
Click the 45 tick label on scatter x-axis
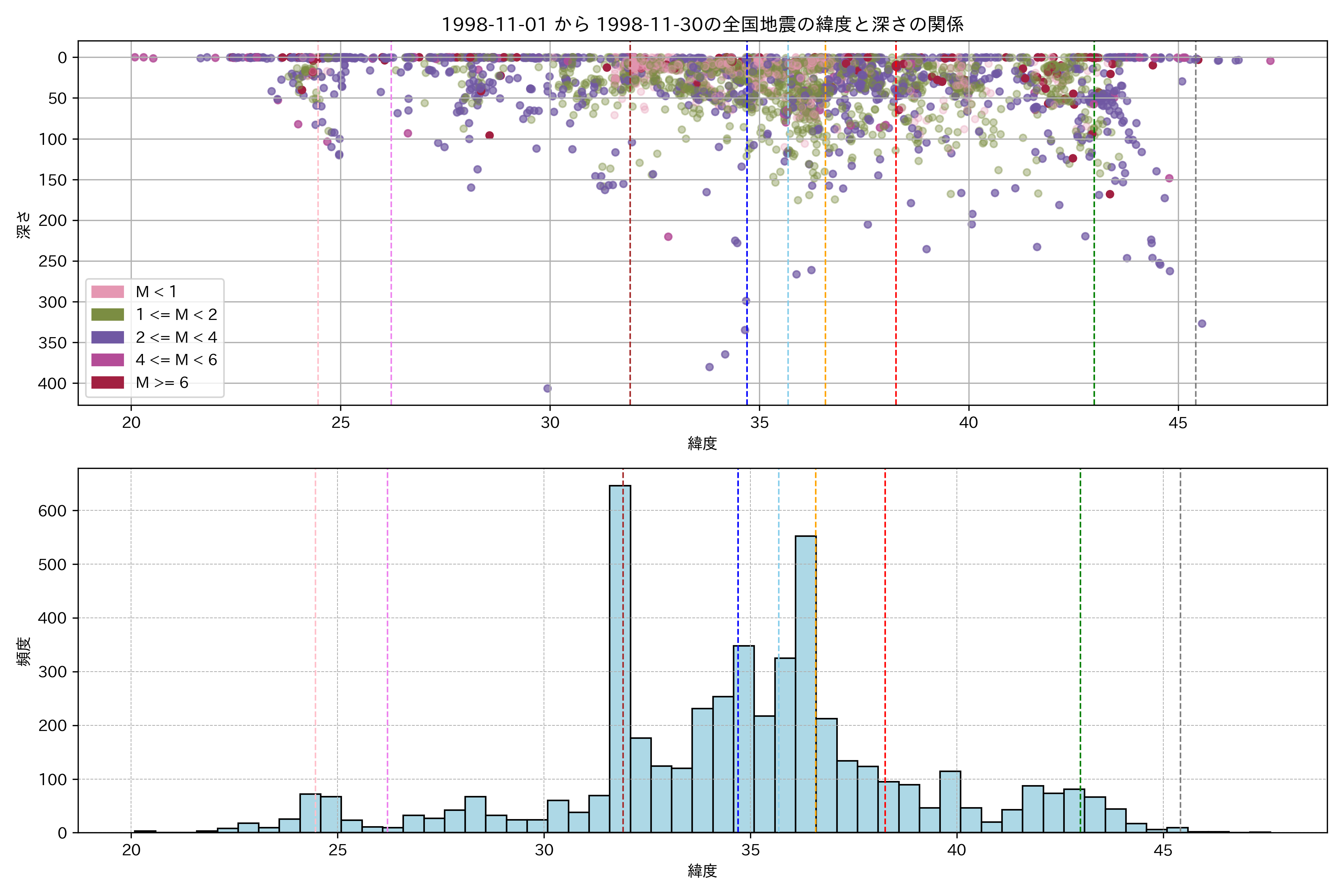[1178, 423]
